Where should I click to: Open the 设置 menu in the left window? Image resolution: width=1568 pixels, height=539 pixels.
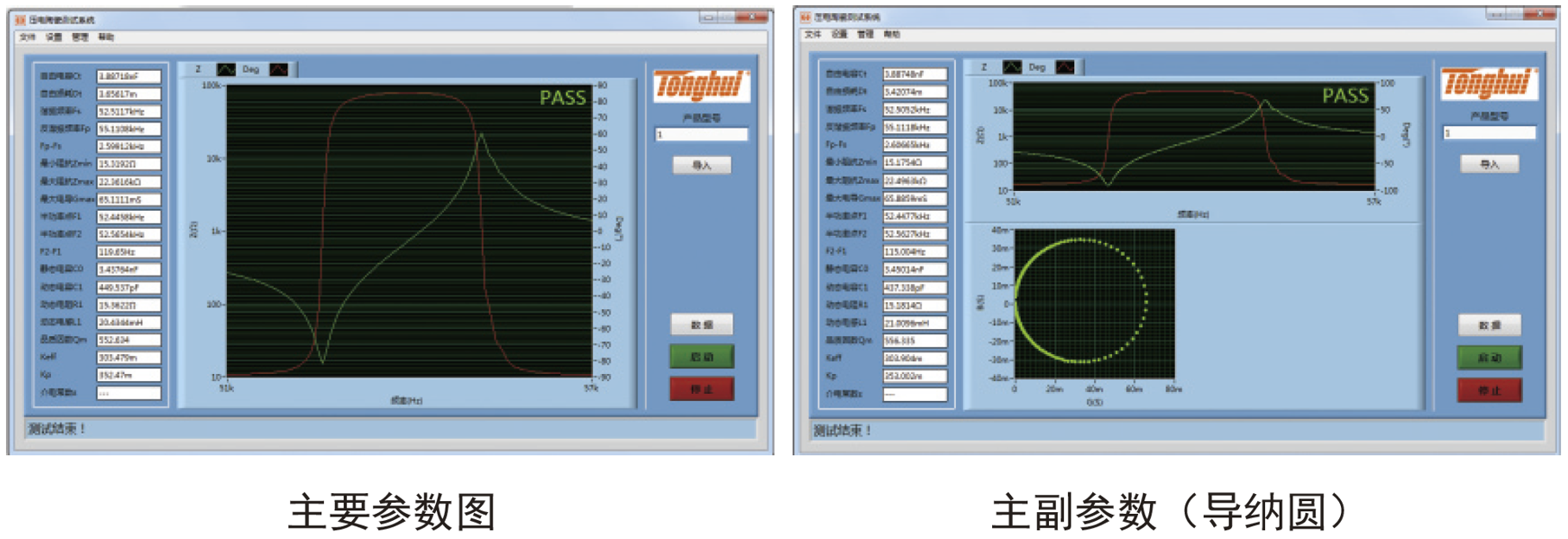54,37
